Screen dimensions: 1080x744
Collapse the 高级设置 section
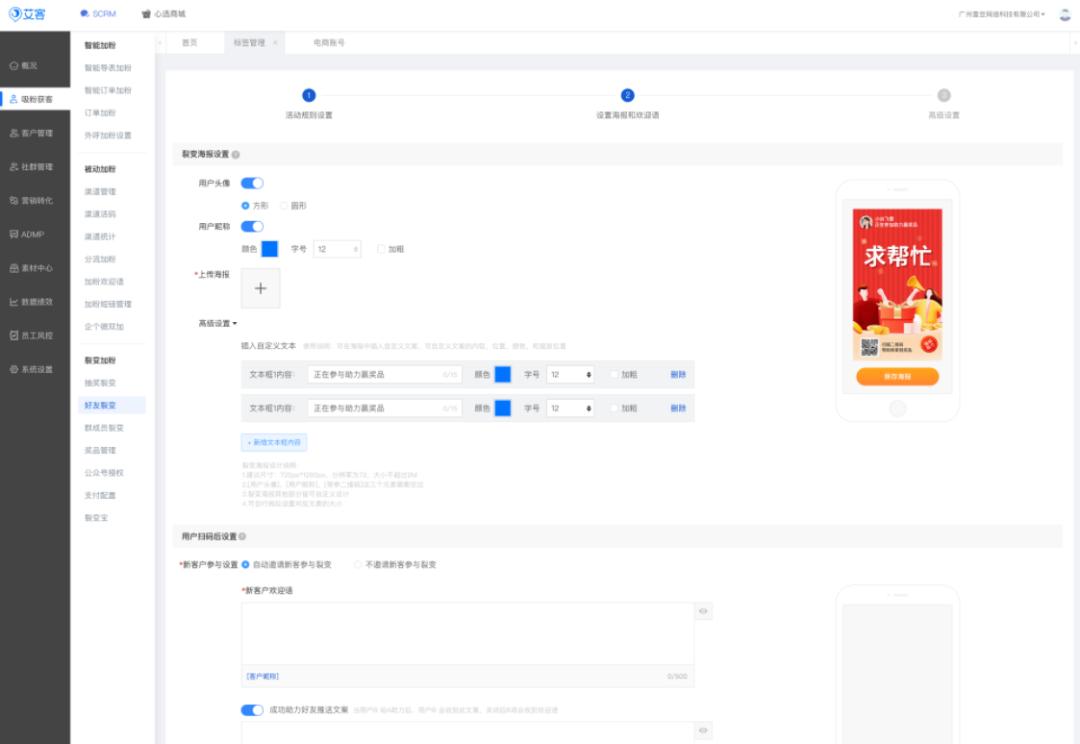217,323
